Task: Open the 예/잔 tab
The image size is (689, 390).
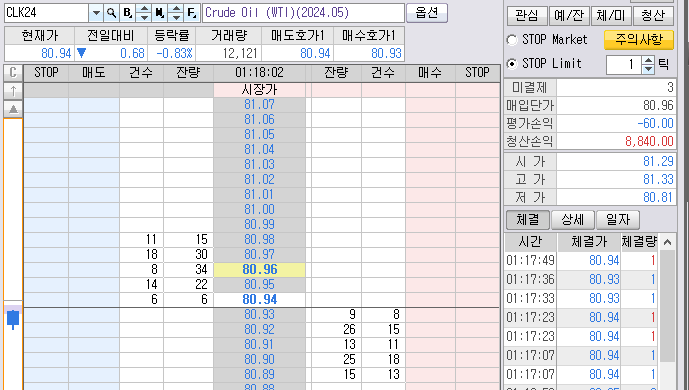Action: click(569, 16)
